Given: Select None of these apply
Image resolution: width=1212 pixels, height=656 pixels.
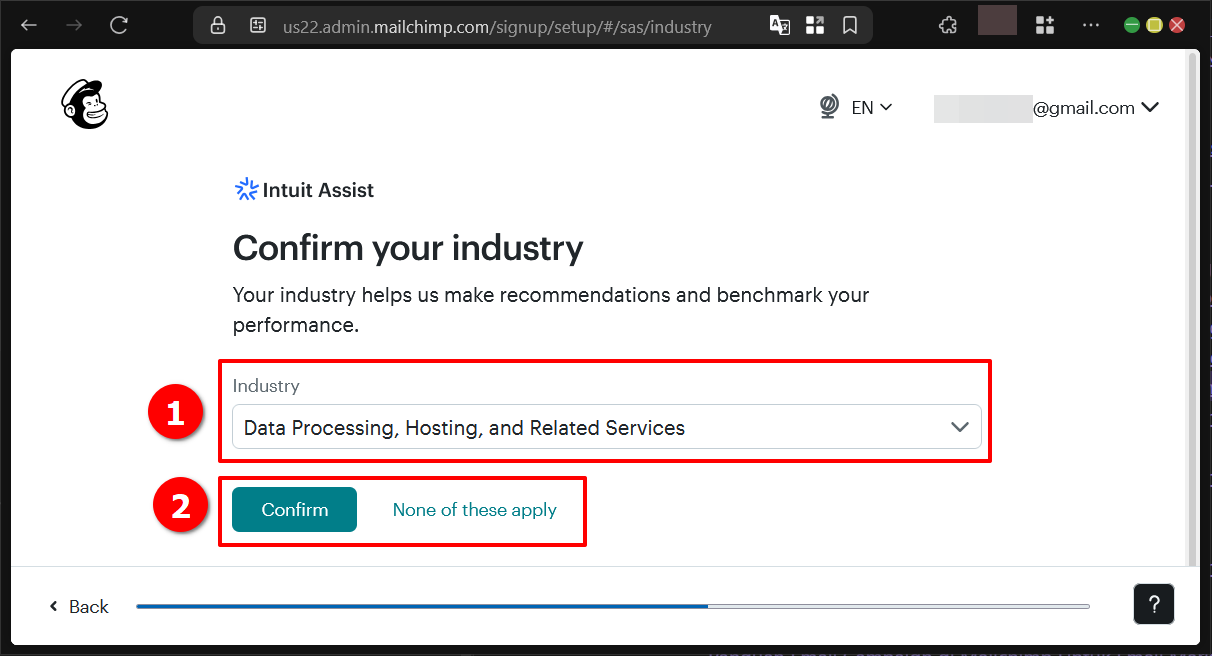Looking at the screenshot, I should (x=474, y=510).
